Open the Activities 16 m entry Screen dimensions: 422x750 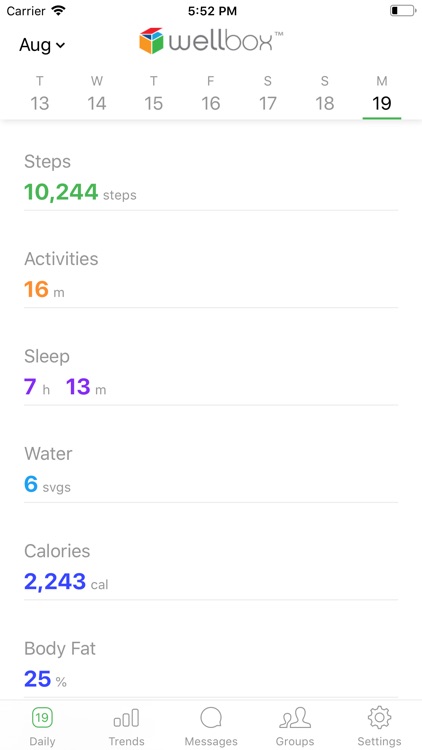click(211, 278)
